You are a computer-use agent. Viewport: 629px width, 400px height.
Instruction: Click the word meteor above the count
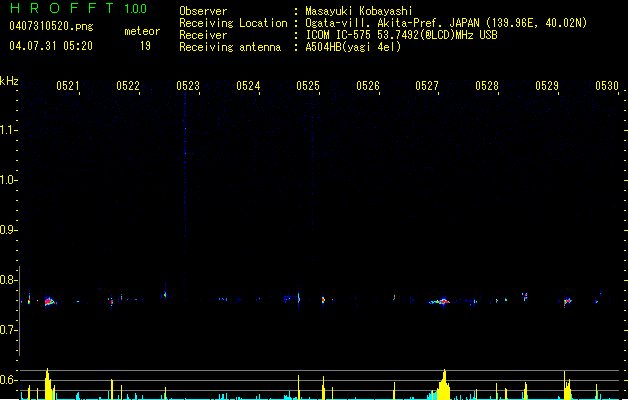click(x=142, y=31)
